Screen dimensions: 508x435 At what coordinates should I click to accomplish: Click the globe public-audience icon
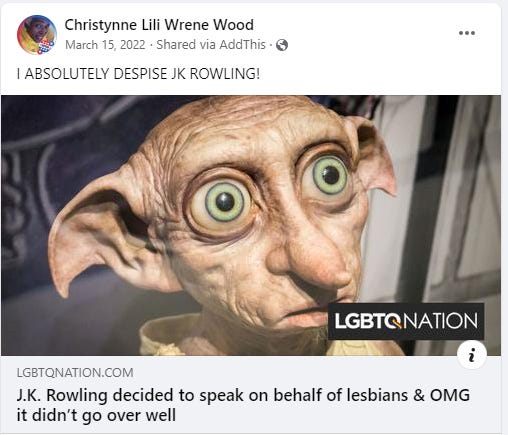click(x=282, y=45)
